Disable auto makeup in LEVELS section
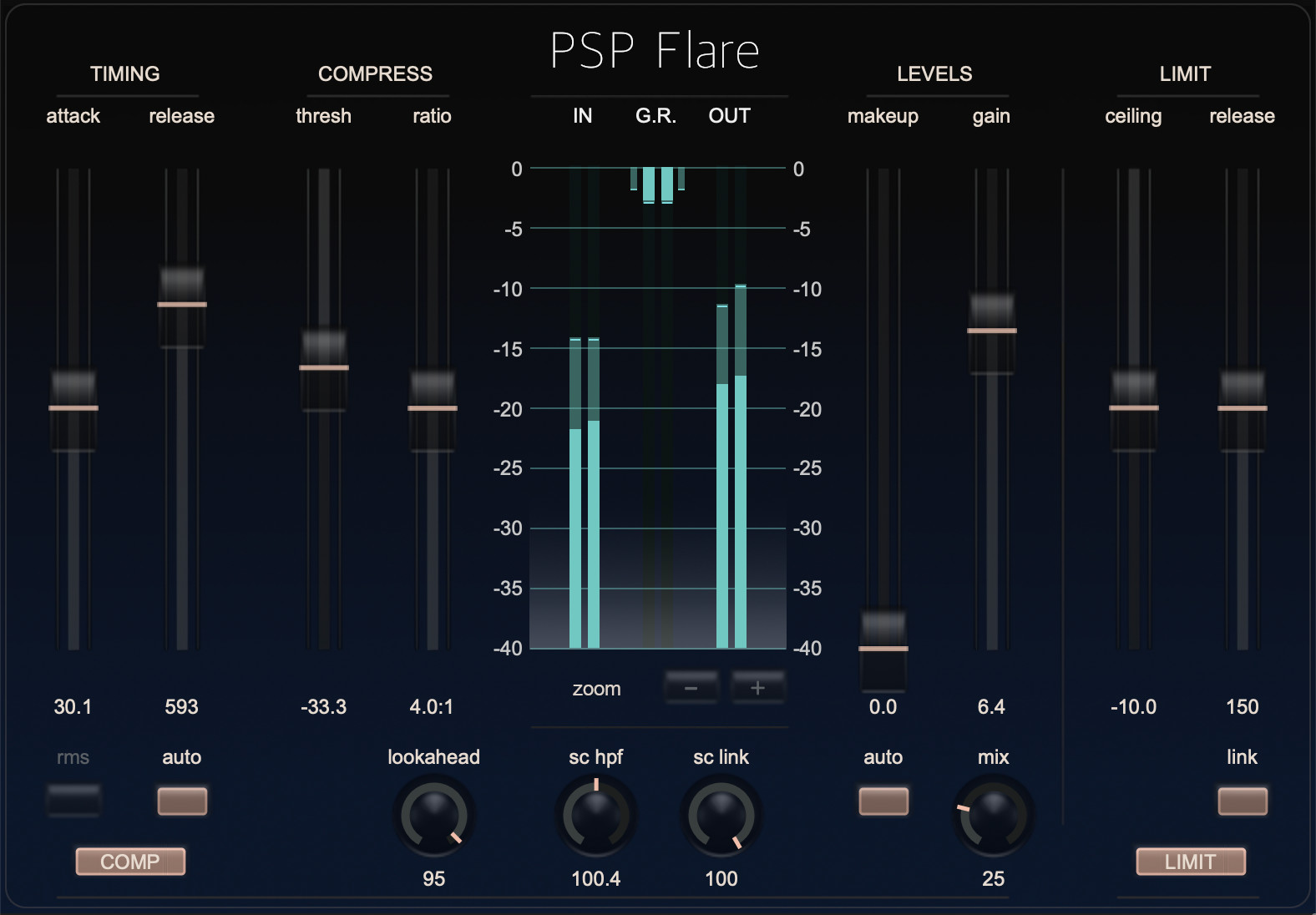1316x915 pixels. pos(883,801)
